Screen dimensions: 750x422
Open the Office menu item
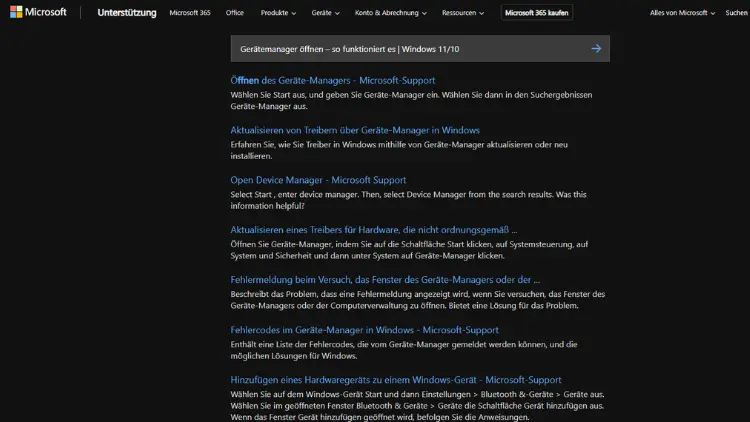(234, 13)
